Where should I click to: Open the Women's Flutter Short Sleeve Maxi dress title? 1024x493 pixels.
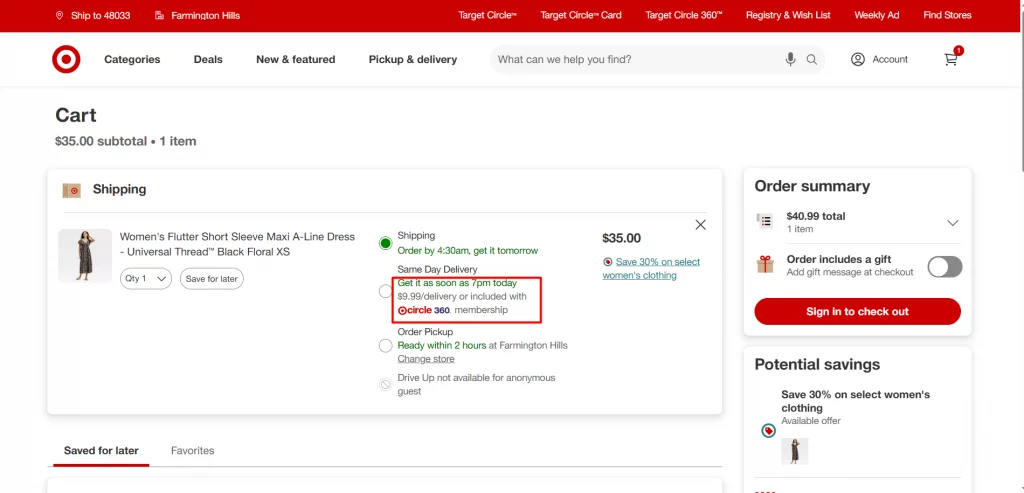(237, 244)
